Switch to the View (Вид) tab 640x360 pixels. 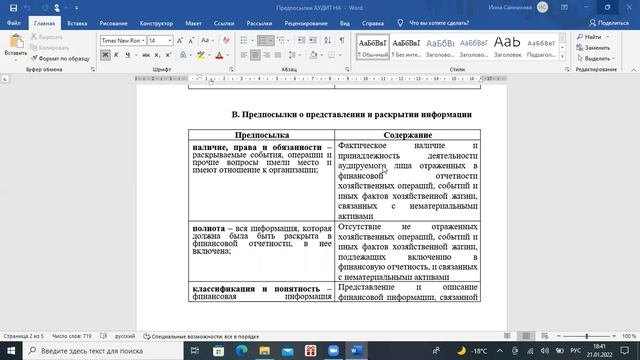click(345, 23)
